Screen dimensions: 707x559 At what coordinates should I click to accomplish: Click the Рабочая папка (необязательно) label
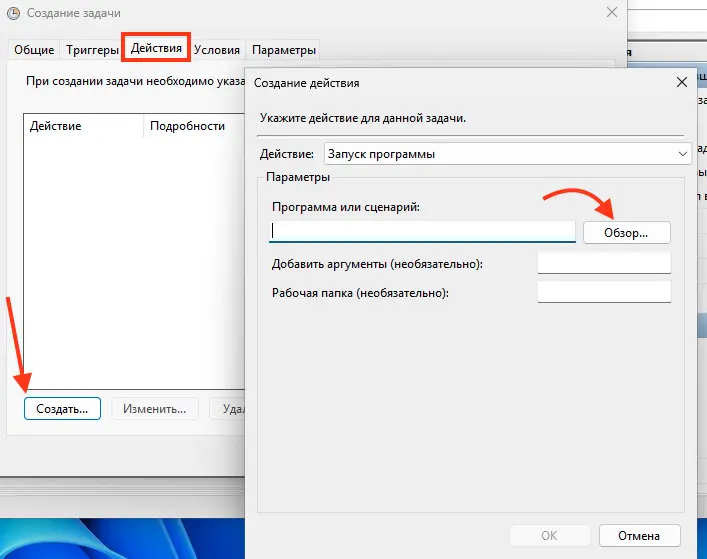pyautogui.click(x=360, y=293)
